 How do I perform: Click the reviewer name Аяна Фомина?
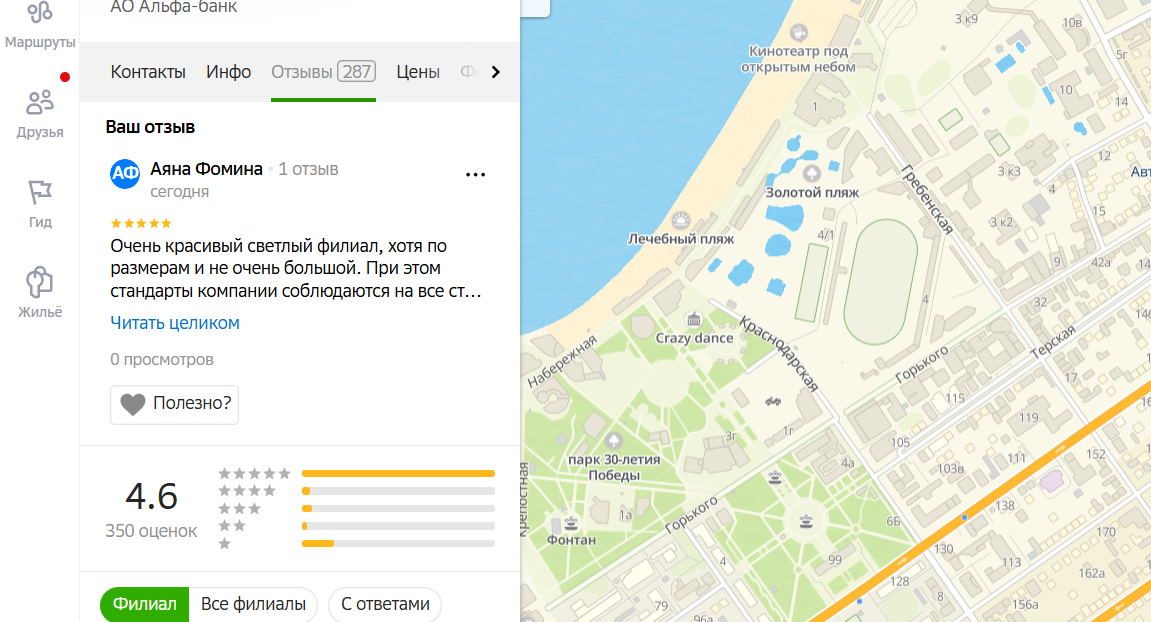(x=206, y=169)
